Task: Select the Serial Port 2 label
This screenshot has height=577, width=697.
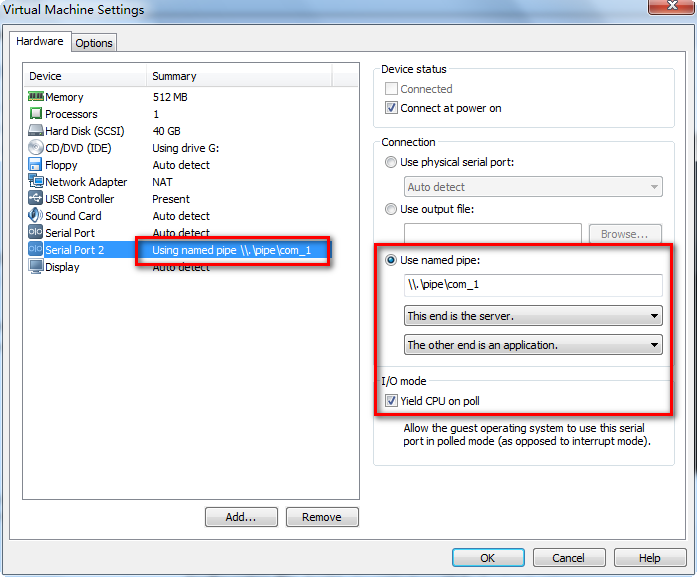Action: (x=75, y=250)
